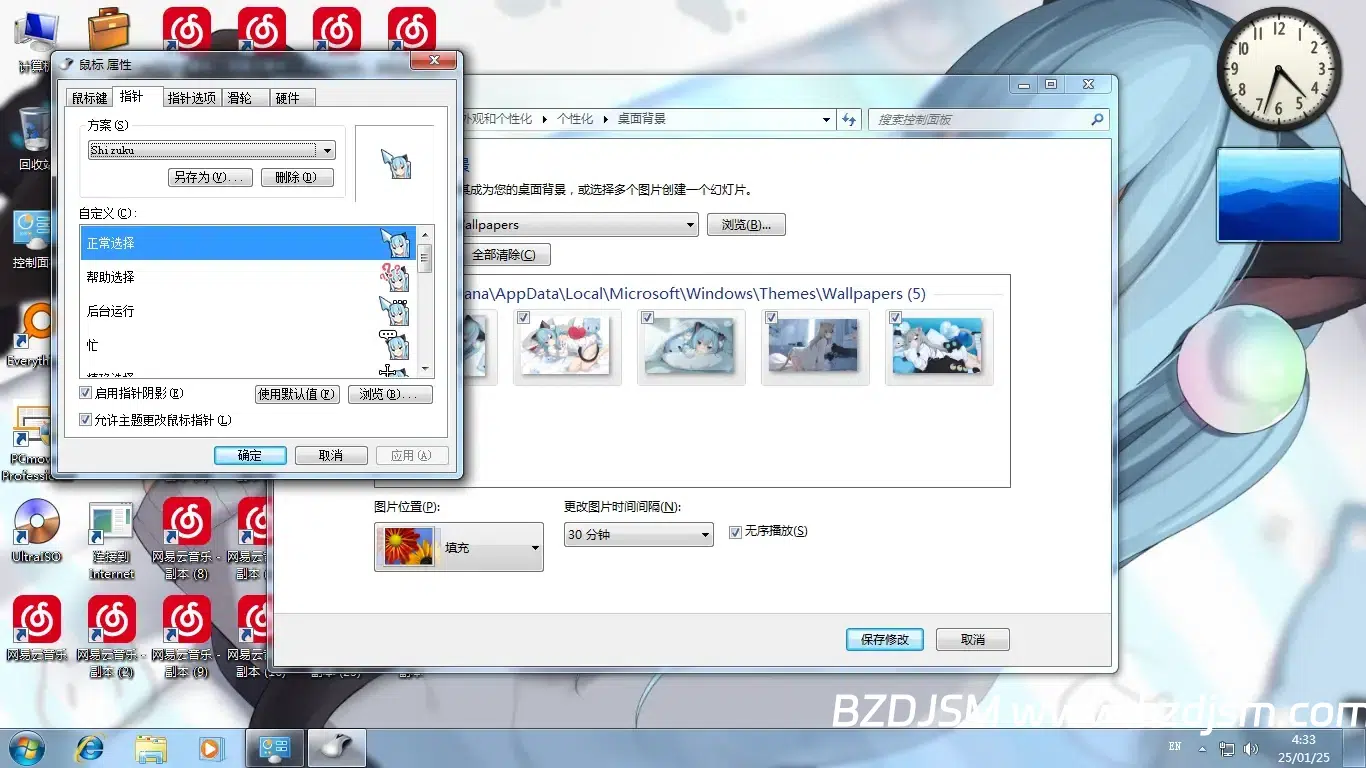Open the 30 分钟 interval dropdown

click(638, 535)
